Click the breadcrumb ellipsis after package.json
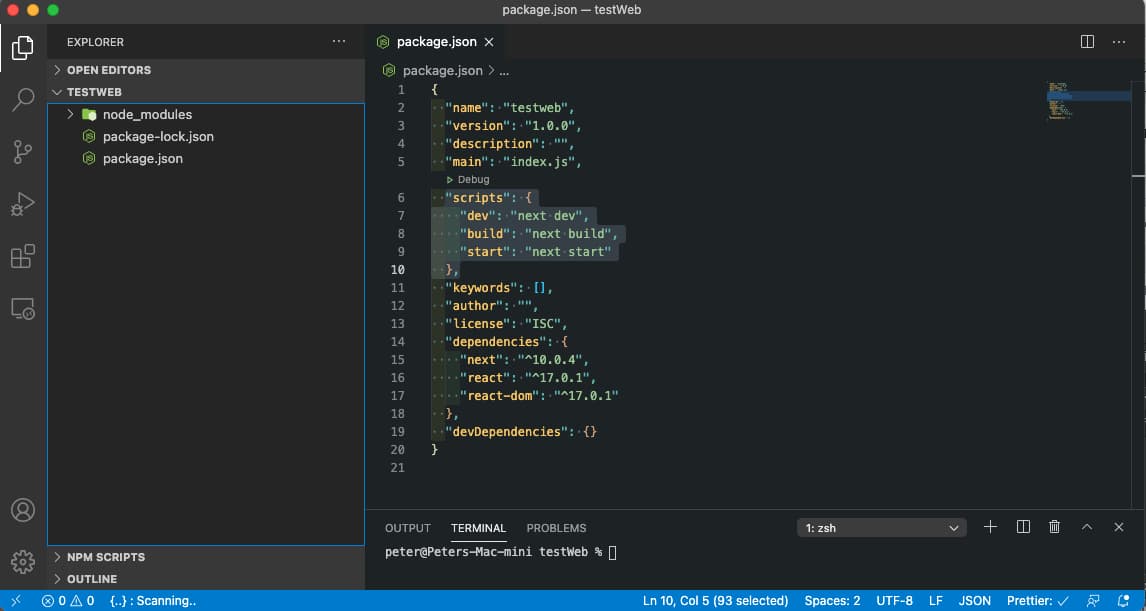1146x611 pixels. point(504,71)
